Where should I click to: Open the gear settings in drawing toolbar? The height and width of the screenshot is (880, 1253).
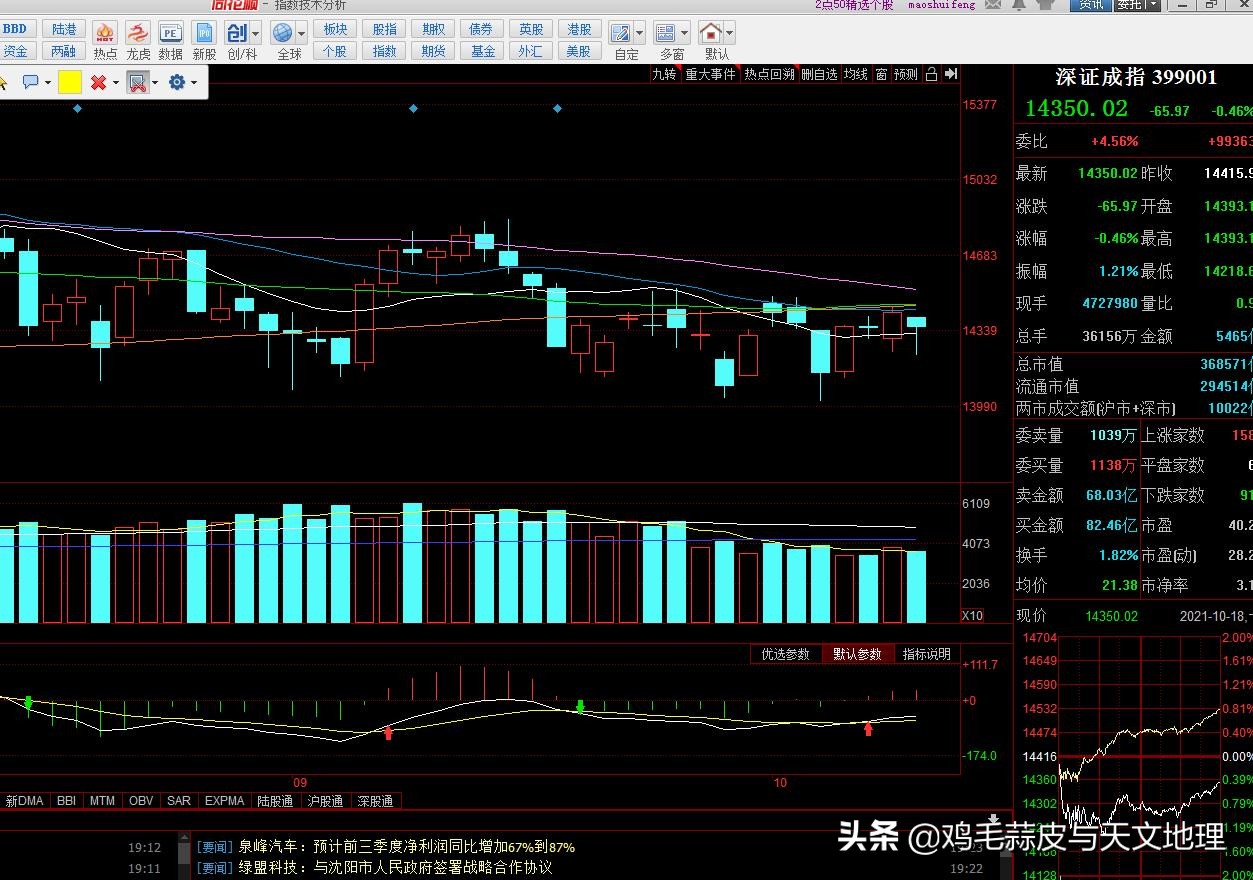click(x=177, y=83)
